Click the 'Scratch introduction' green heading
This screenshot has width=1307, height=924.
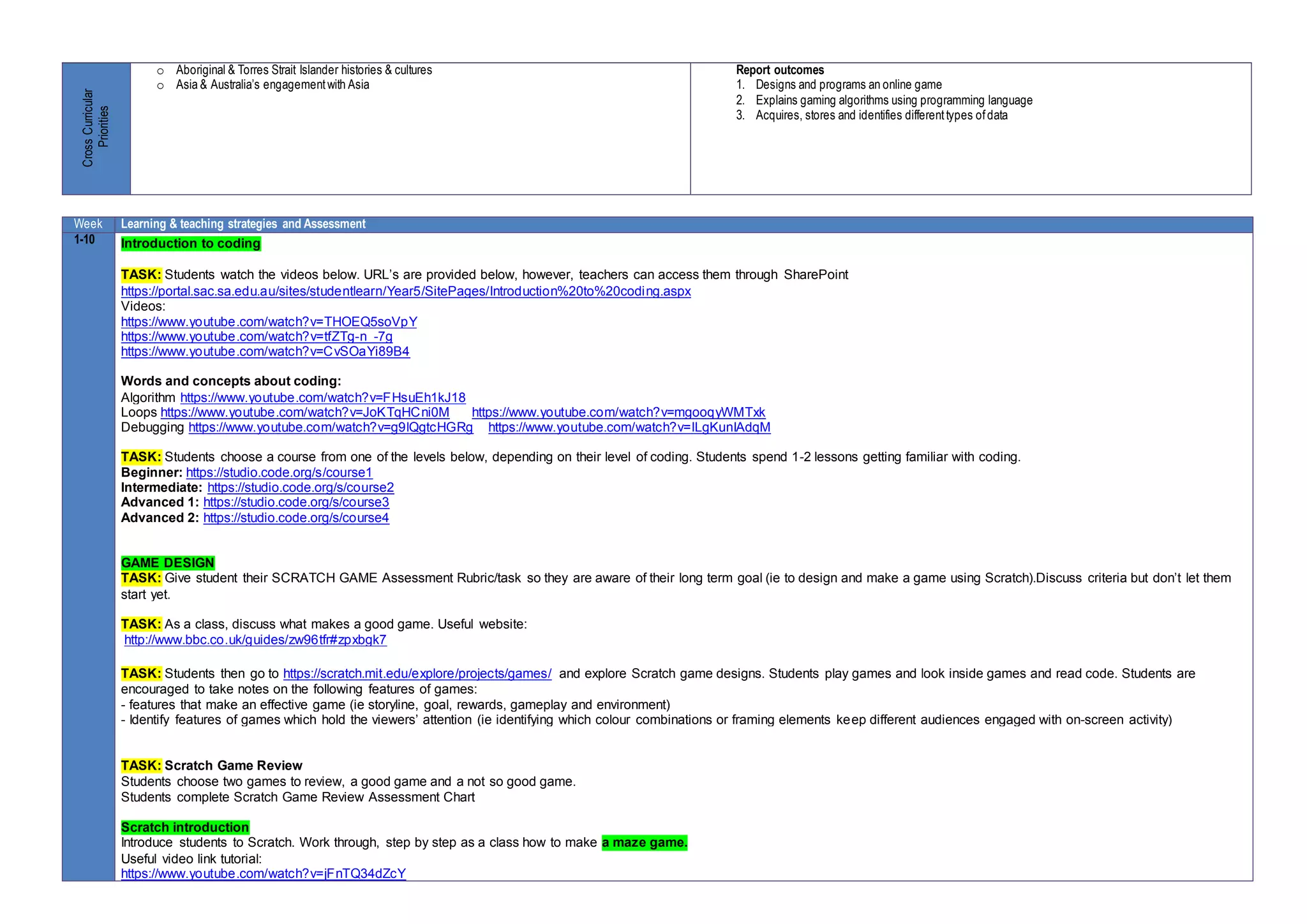[185, 828]
